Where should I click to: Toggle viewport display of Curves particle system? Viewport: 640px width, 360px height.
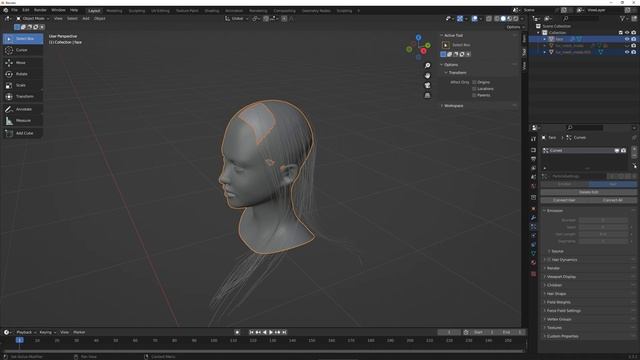(x=617, y=151)
